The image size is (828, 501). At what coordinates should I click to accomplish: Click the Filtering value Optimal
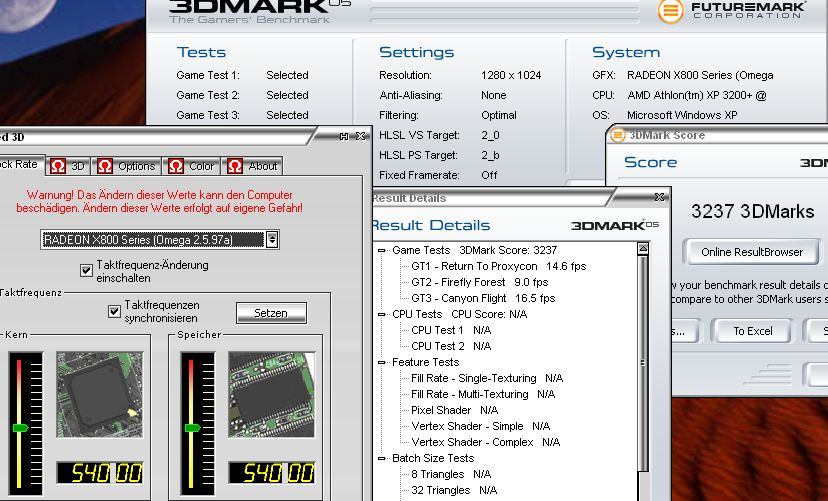coord(498,115)
